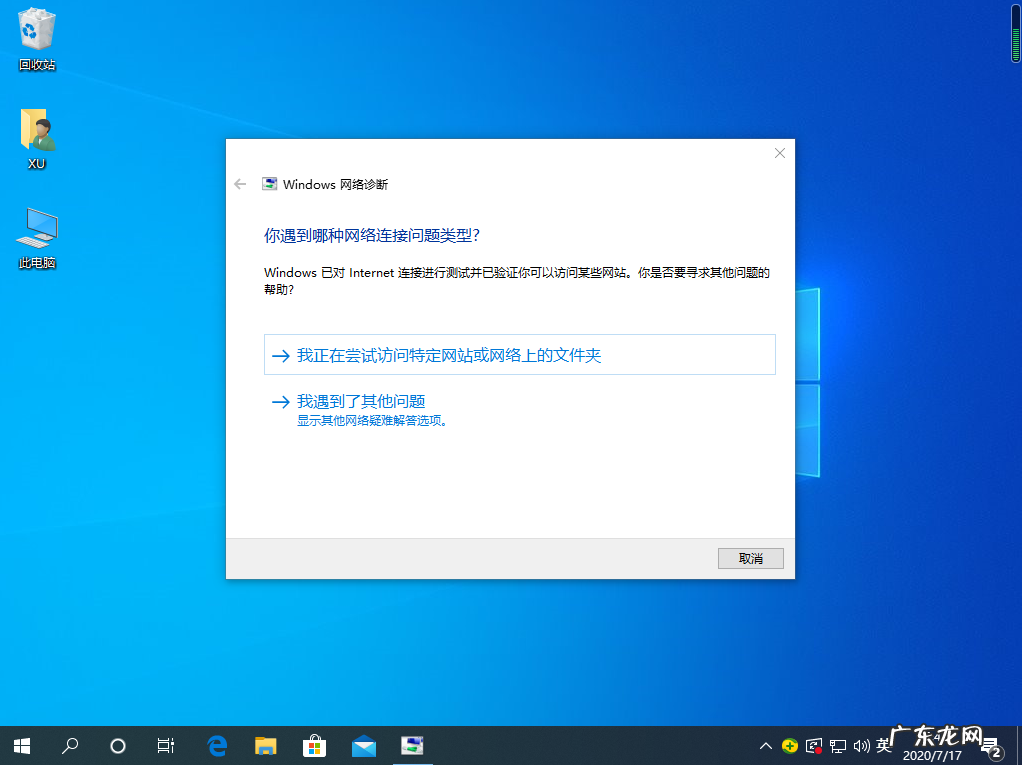Expand the hidden tray icons chevron
The image size is (1022, 765).
pyautogui.click(x=765, y=746)
